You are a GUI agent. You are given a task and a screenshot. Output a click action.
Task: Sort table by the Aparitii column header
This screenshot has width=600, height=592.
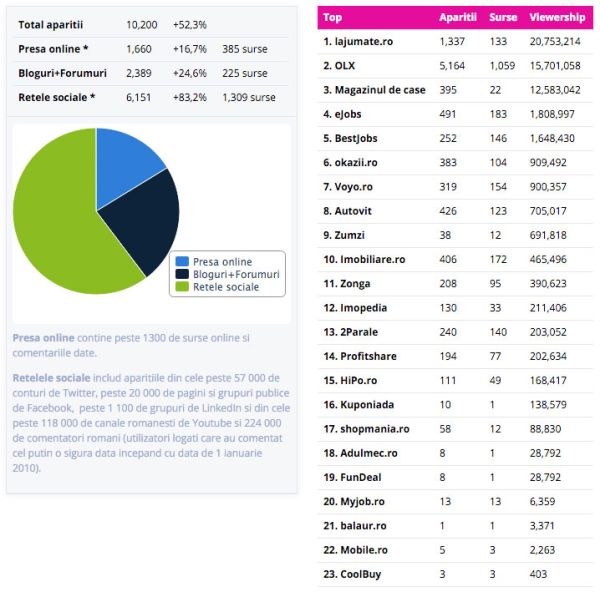click(x=458, y=18)
